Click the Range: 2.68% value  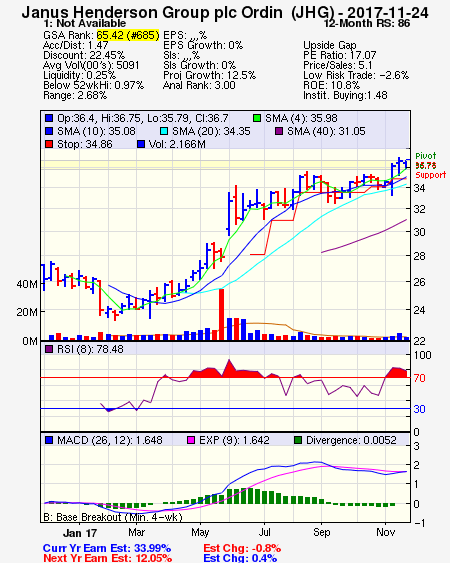75,96
